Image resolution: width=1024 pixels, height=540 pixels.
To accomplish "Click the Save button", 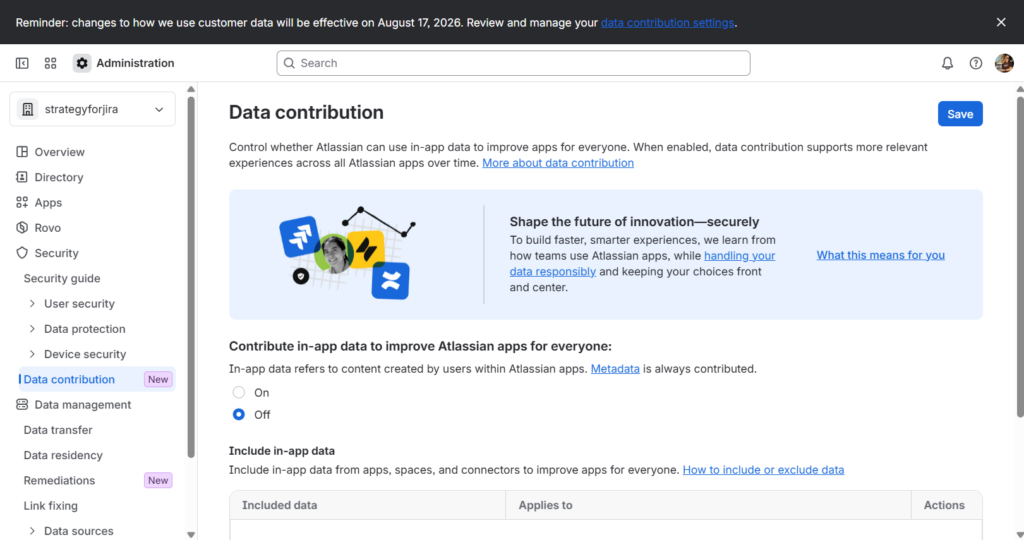I will click(x=960, y=114).
